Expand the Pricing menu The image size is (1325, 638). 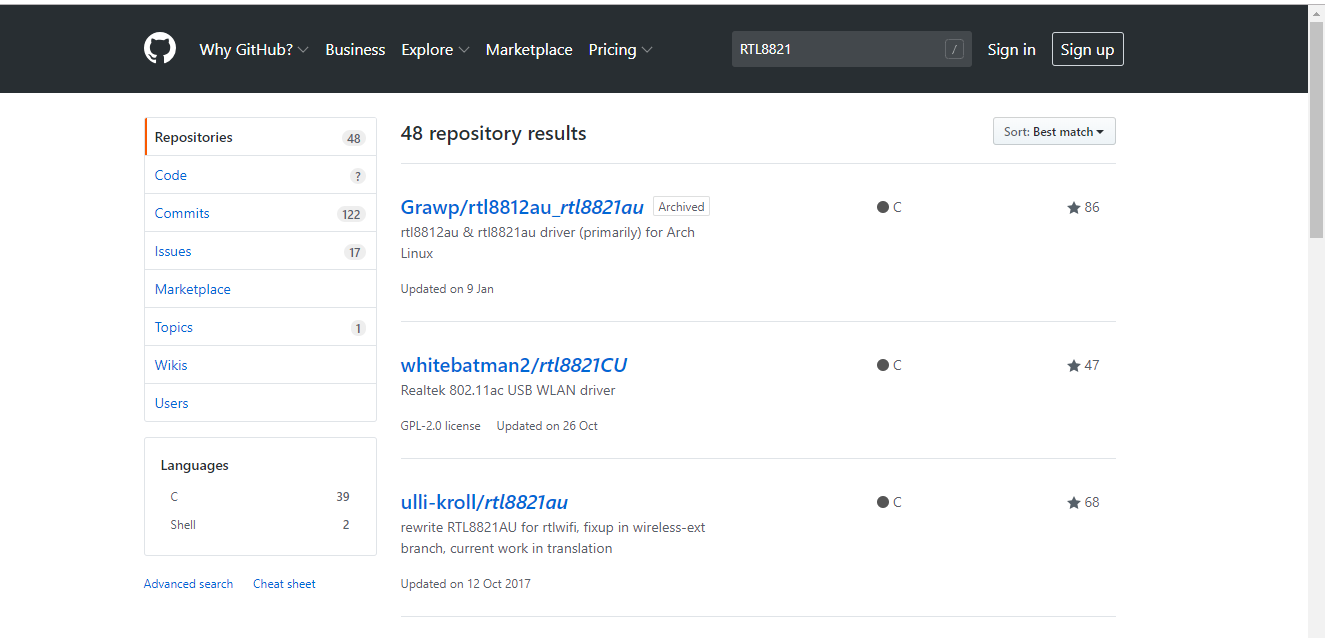pyautogui.click(x=620, y=49)
